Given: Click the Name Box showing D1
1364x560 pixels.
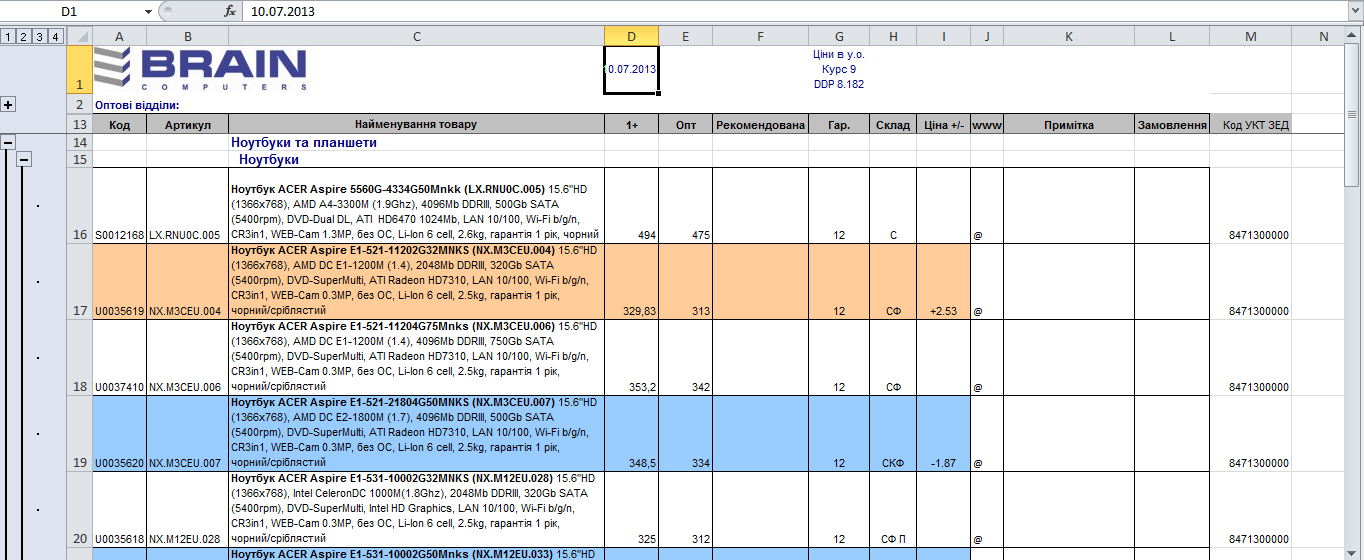Looking at the screenshot, I should click(x=70, y=11).
